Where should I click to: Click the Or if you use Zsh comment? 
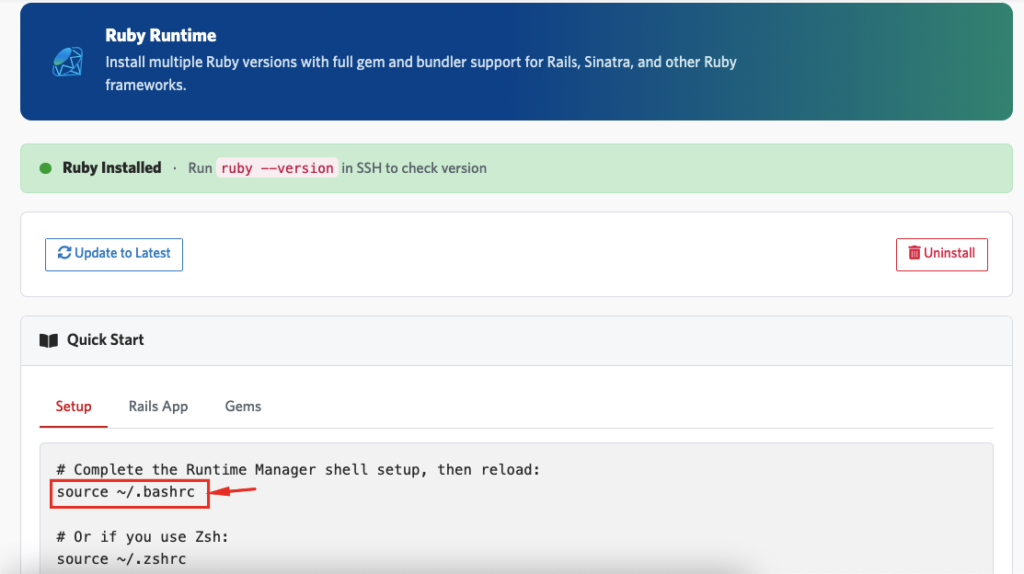[142, 537]
